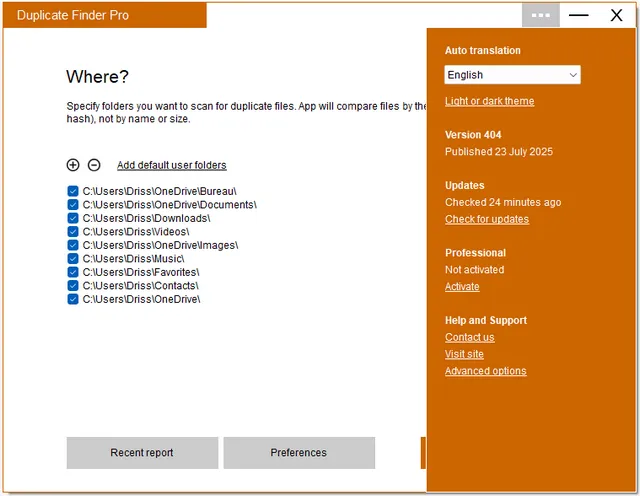
Task: Select the C:\Users\Driss\Music\ path text
Action: (133, 258)
